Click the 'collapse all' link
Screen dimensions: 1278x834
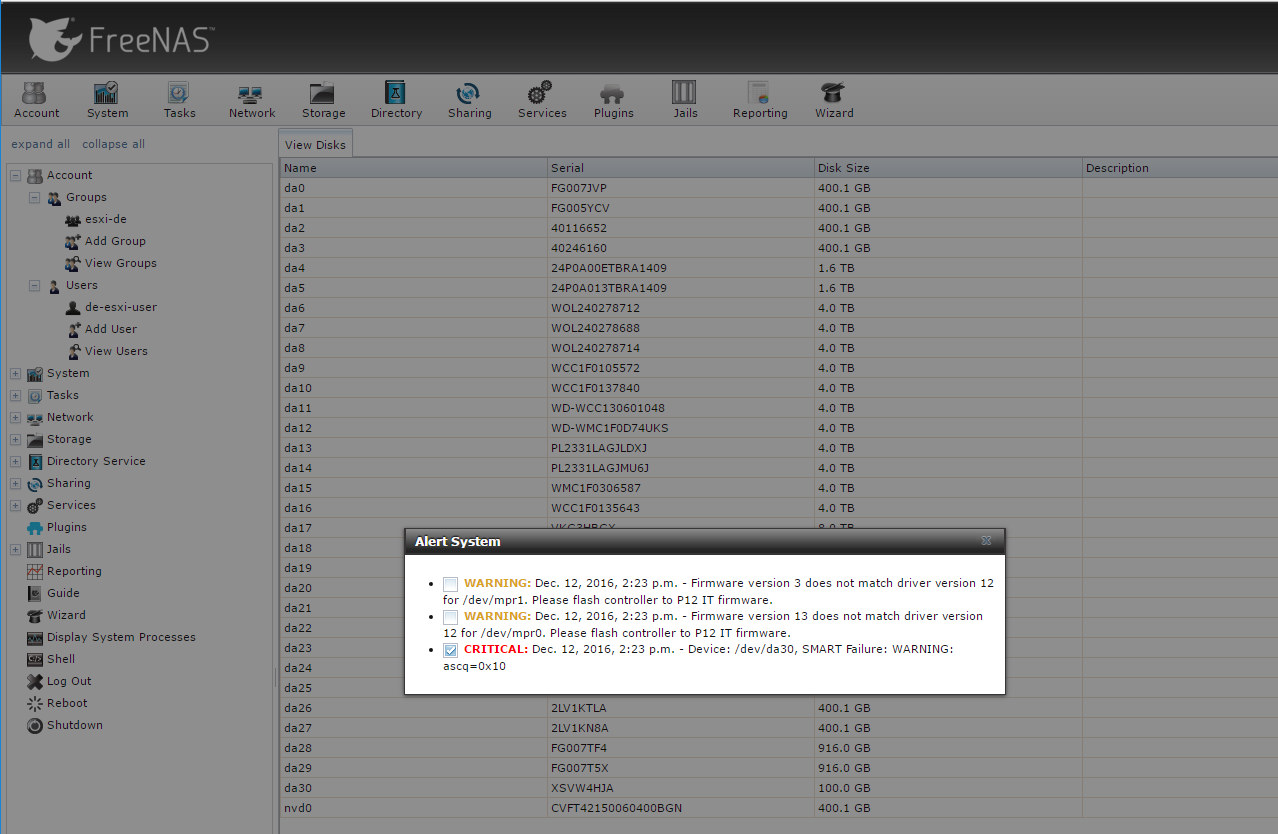point(113,144)
